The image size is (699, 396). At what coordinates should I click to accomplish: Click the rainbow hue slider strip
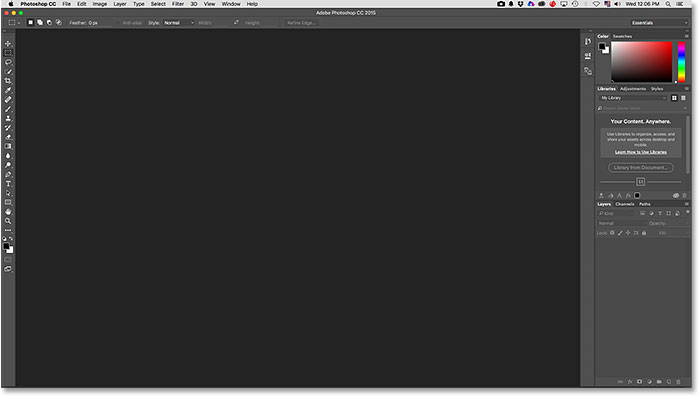pos(681,62)
